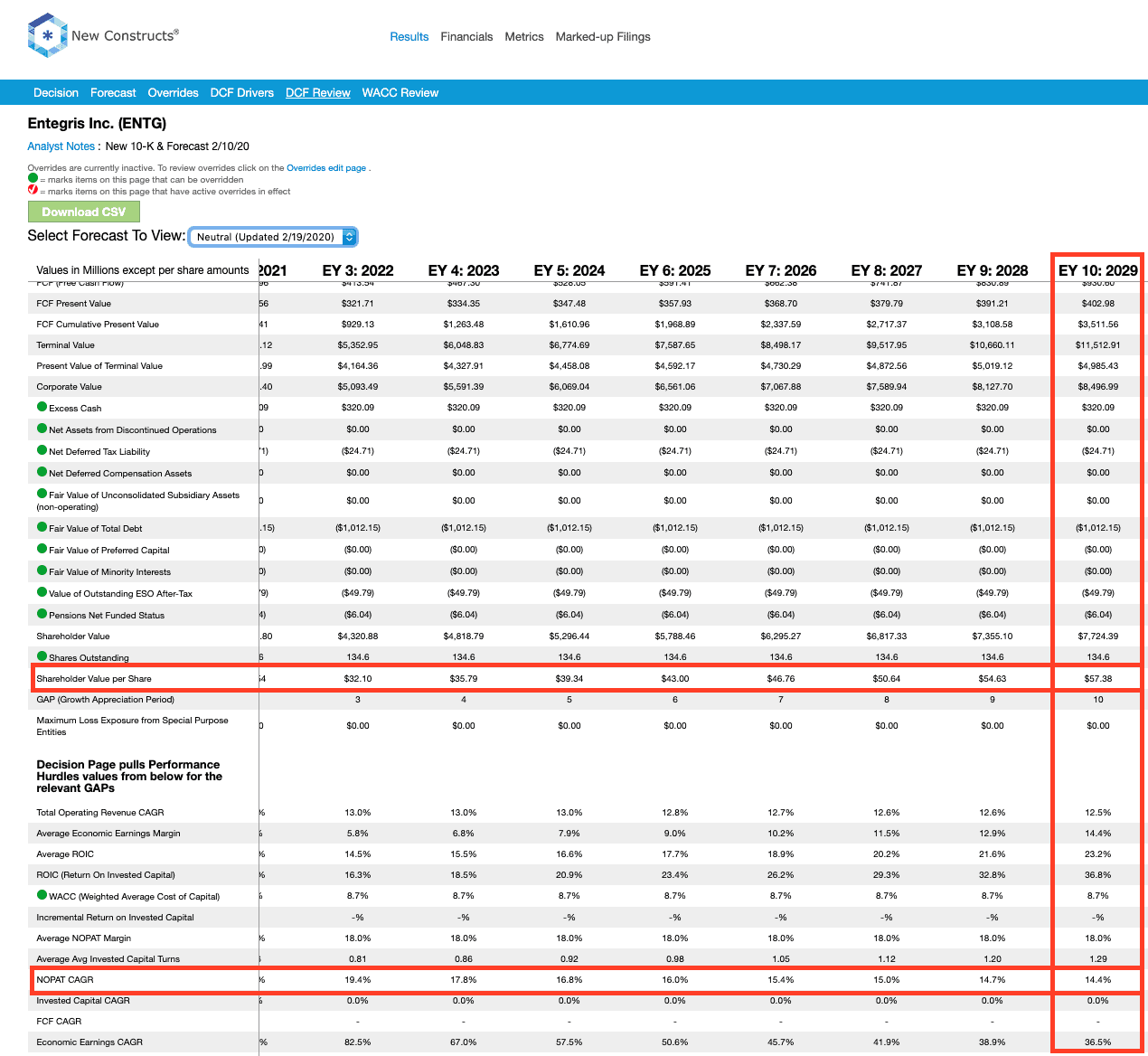Click the EY 6: 2025 column header
The width and height of the screenshot is (1148, 1056).
pos(675,270)
